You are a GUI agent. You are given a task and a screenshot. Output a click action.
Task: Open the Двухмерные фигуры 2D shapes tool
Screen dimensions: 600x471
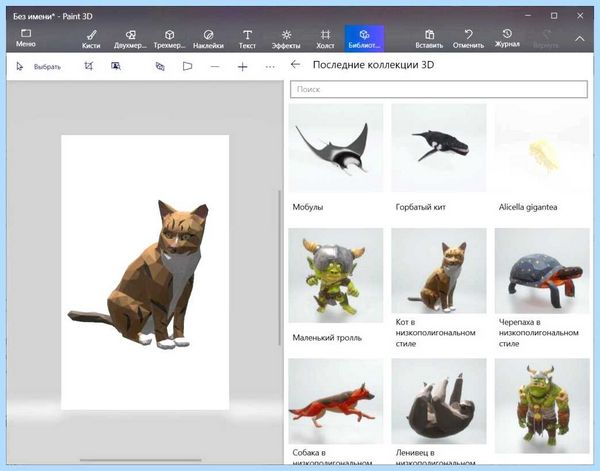(x=130, y=39)
